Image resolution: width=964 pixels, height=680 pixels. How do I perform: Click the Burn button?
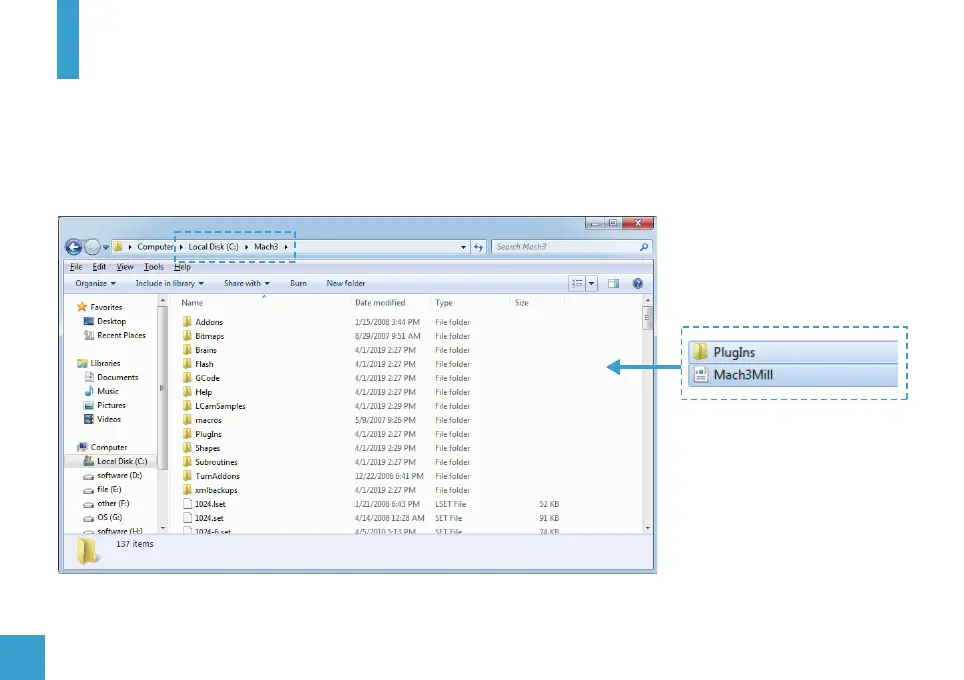click(x=298, y=283)
